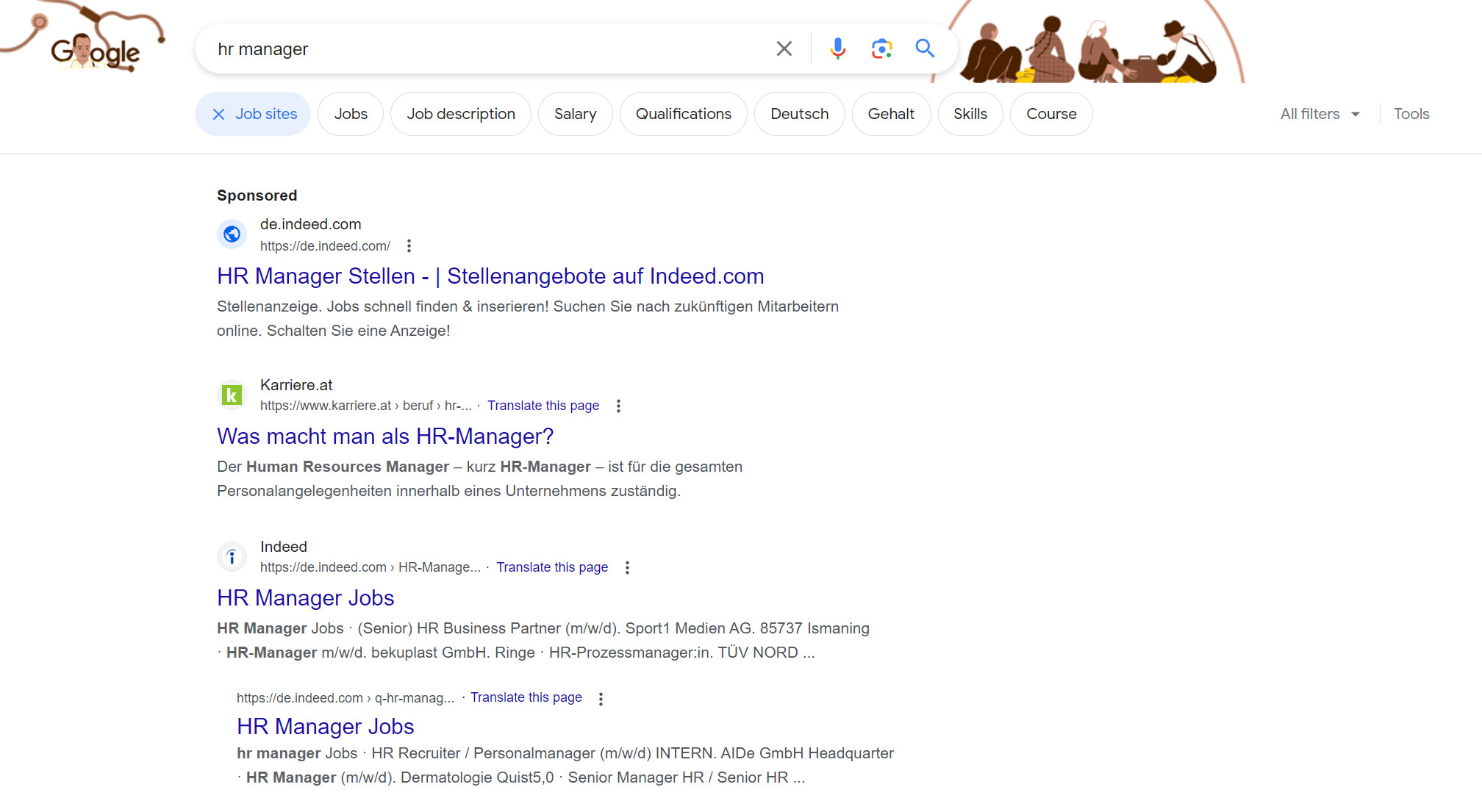The height and width of the screenshot is (812, 1482).
Task: Translate the Karriere.at page
Action: pyautogui.click(x=543, y=405)
